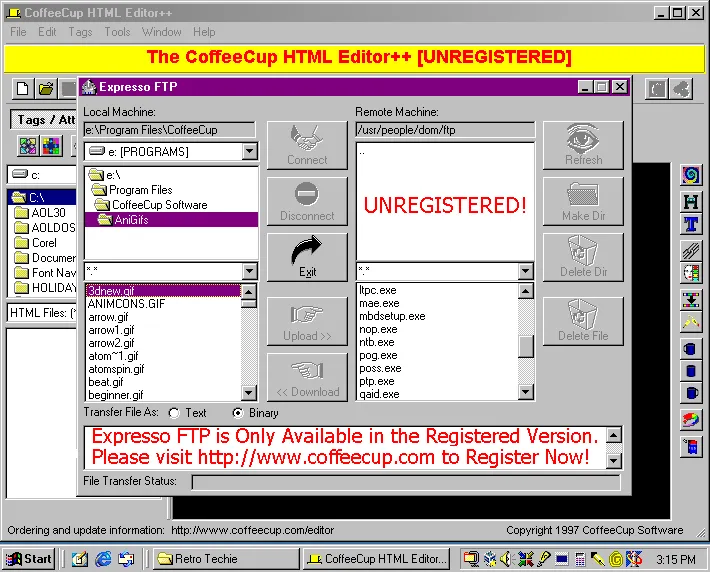This screenshot has width=710, height=572.
Task: Select mbdsetup.exe in remote file list
Action: (392, 317)
